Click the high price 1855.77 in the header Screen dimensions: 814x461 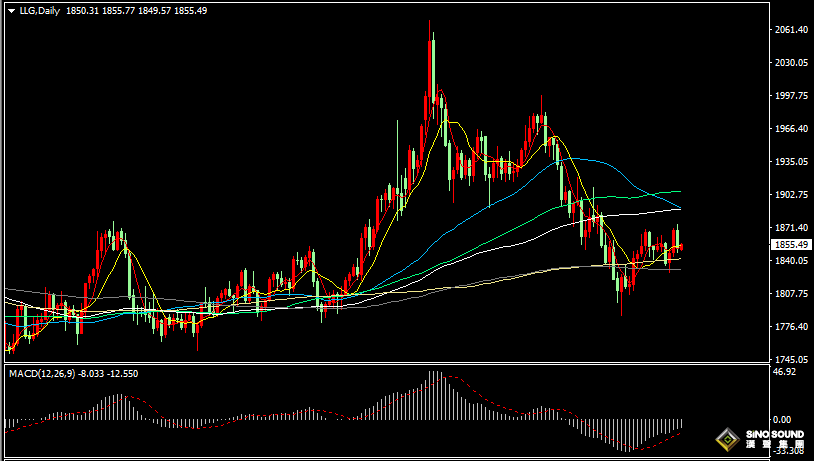[x=118, y=10]
